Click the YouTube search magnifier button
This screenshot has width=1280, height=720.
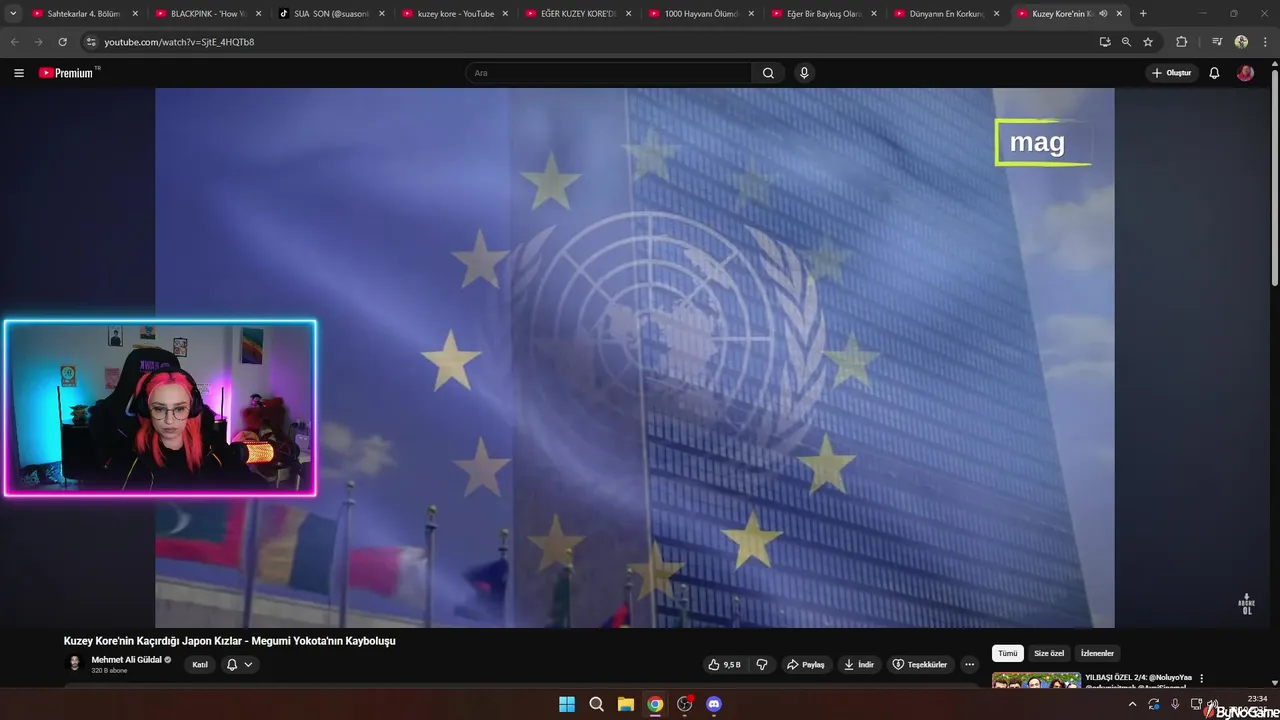coord(768,73)
